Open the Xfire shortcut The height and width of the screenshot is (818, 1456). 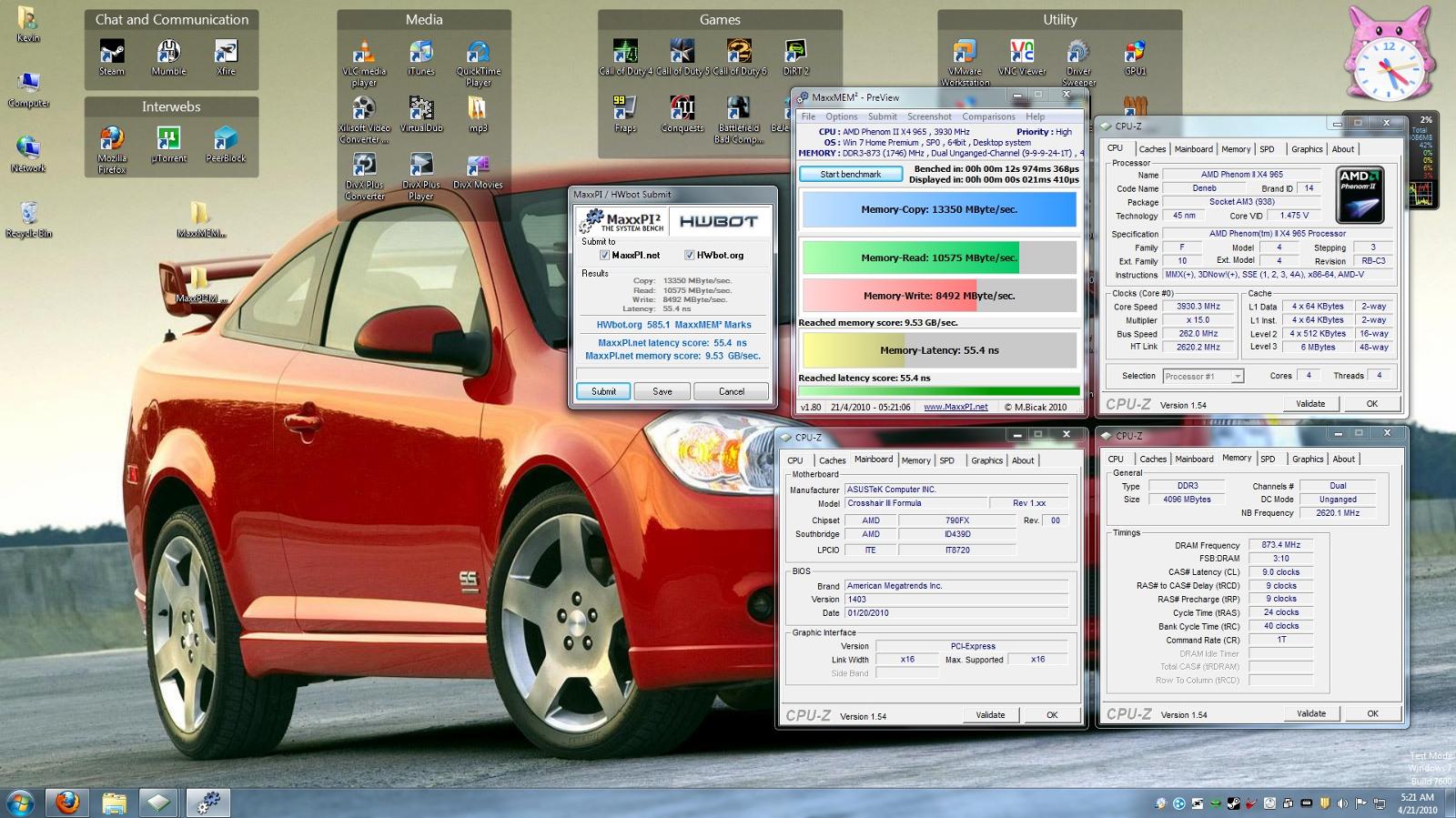click(226, 57)
